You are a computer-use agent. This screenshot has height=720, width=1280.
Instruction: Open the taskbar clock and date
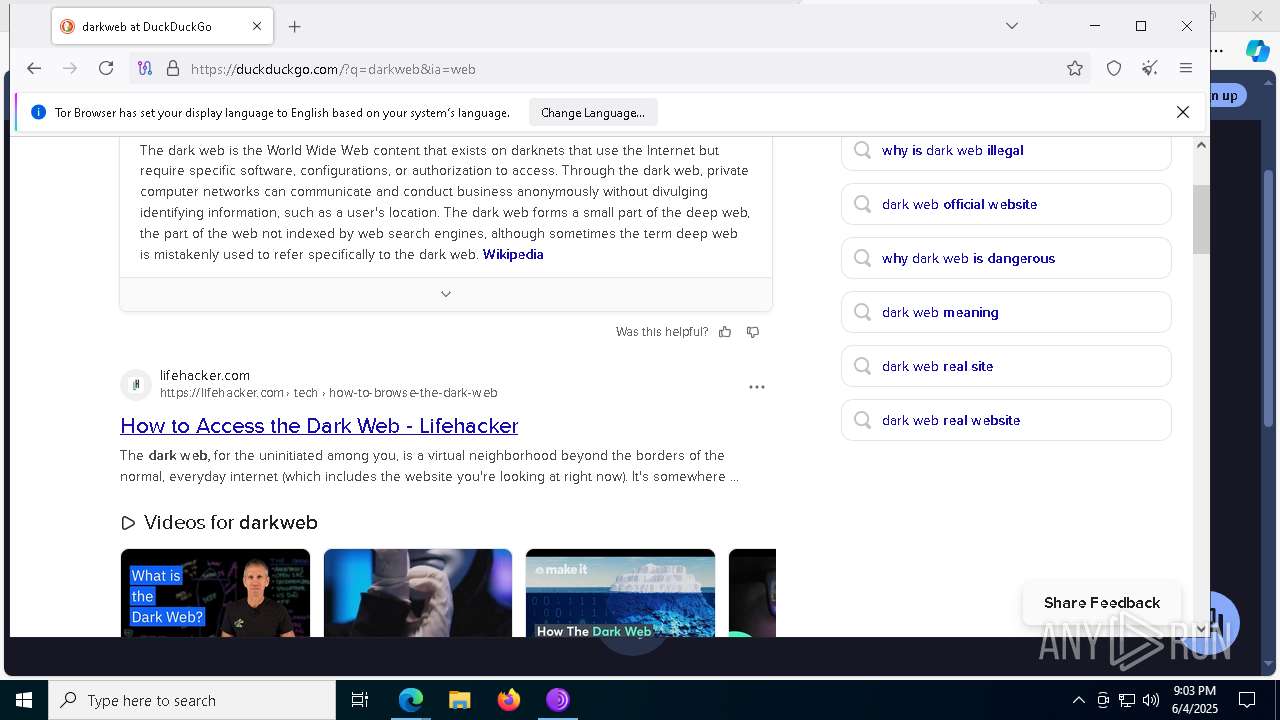point(1194,700)
